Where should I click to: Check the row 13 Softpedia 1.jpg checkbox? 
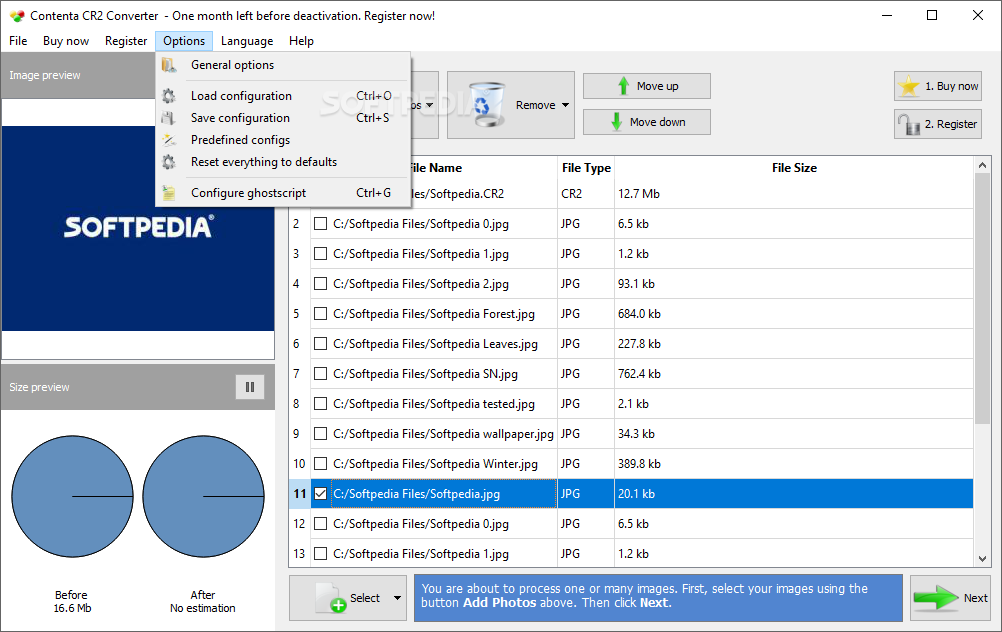pyautogui.click(x=321, y=554)
